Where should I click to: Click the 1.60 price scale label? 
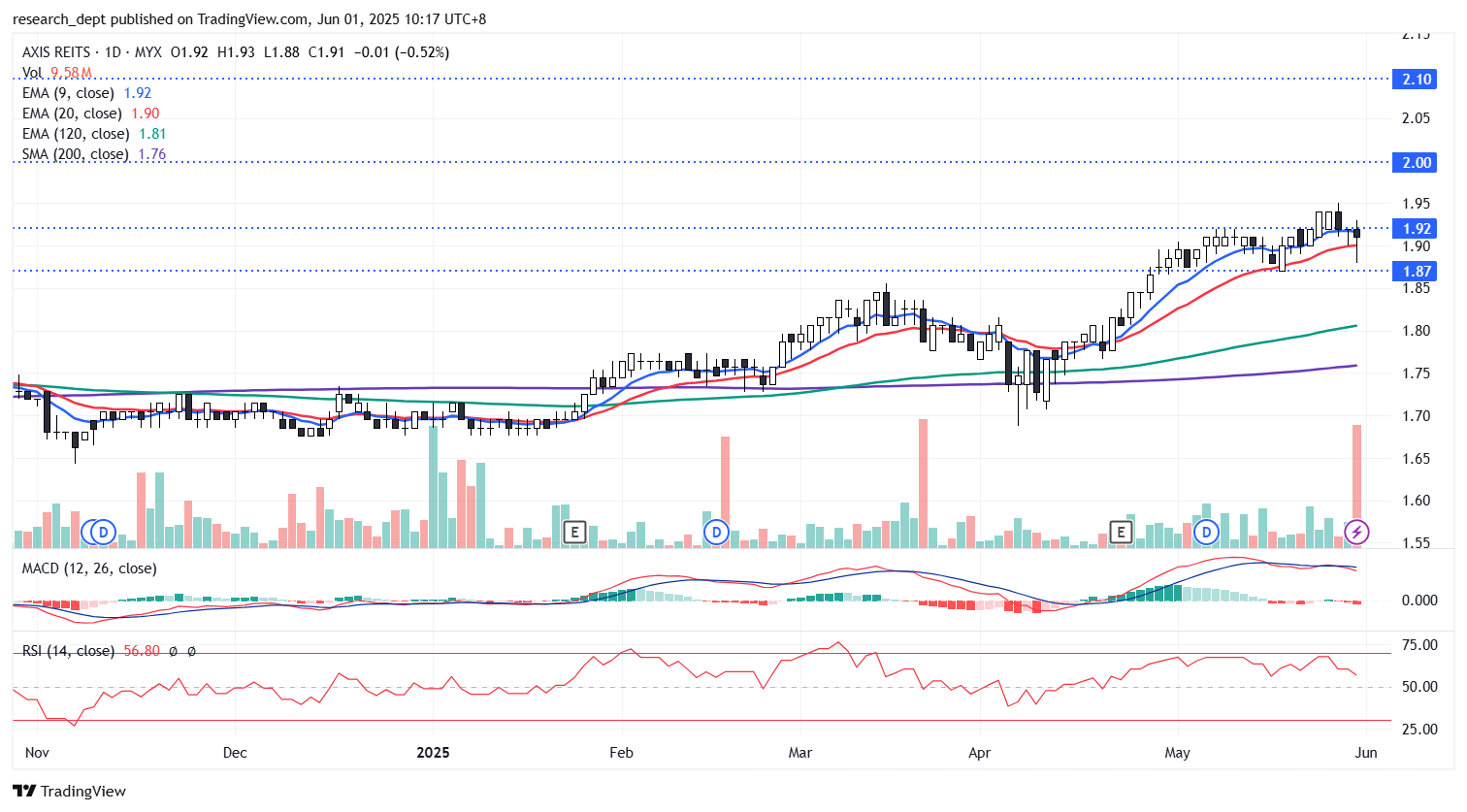[1417, 502]
